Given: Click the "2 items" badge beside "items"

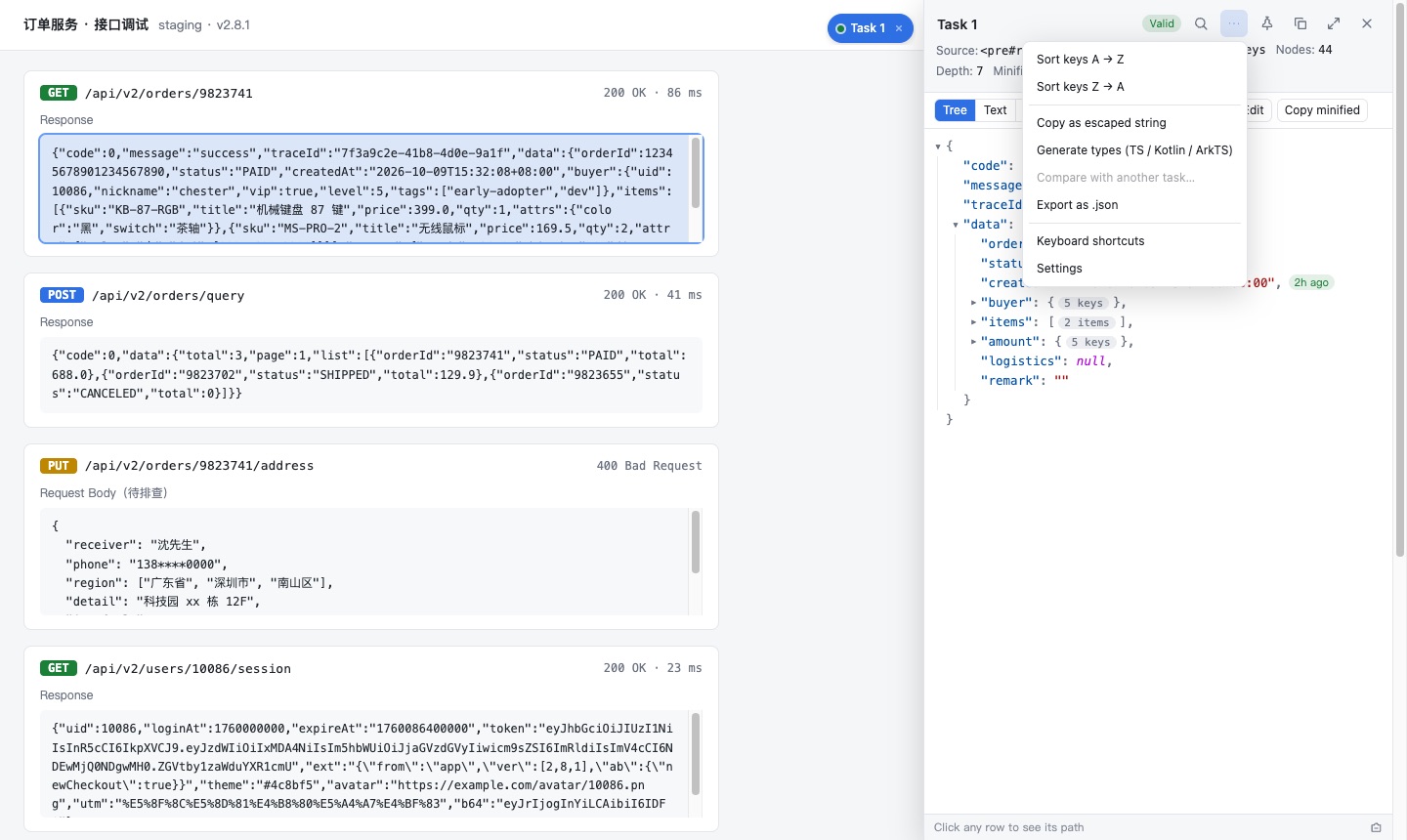Looking at the screenshot, I should pos(1087,322).
